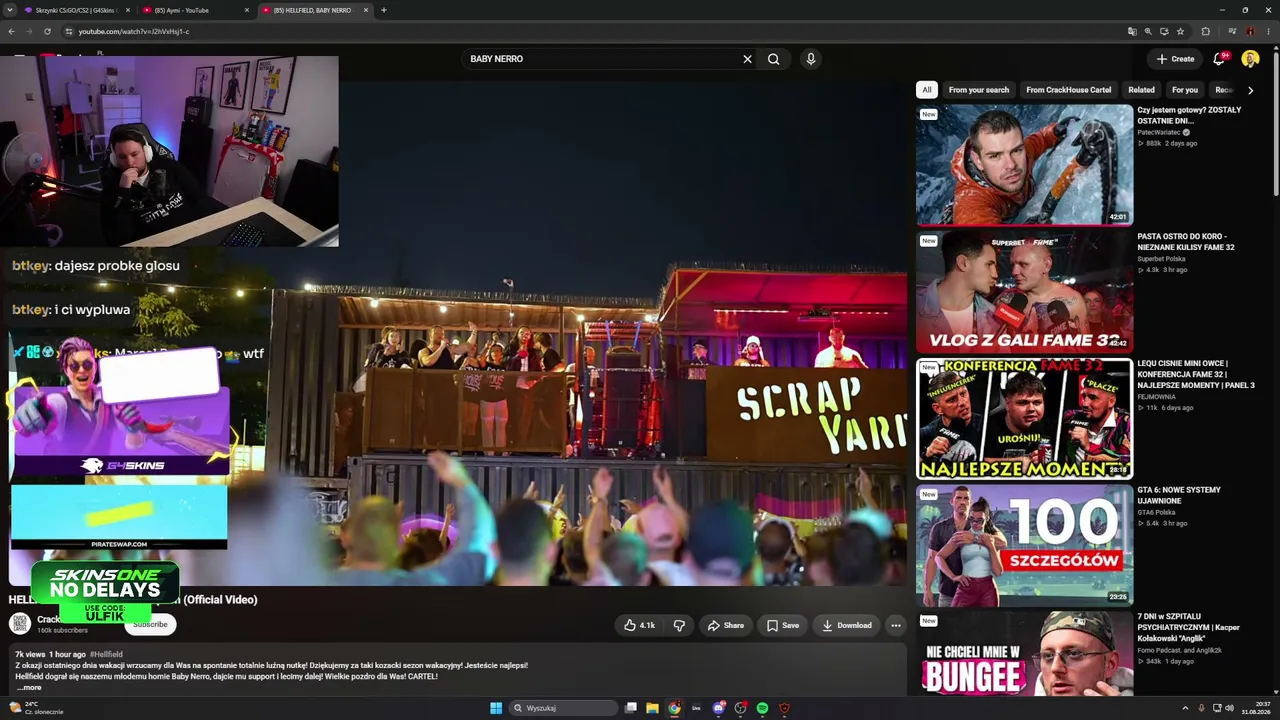Viewport: 1280px width, 720px height.
Task: Select the Related filter chip
Action: coord(1141,90)
